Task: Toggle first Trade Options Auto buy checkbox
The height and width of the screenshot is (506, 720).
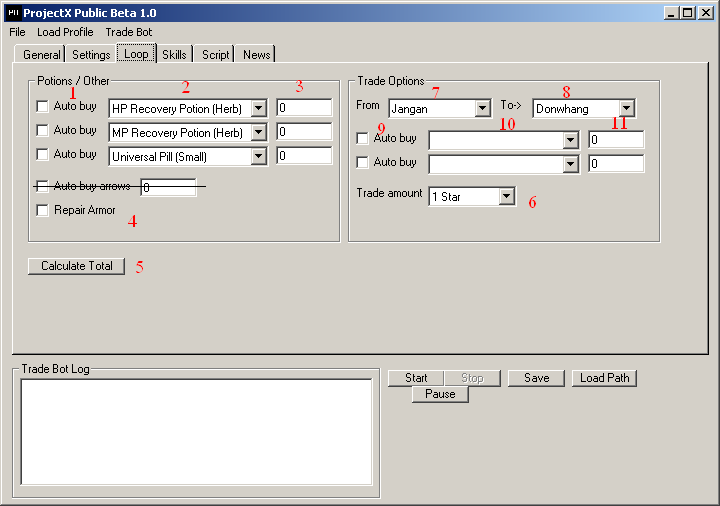Action: pos(362,138)
